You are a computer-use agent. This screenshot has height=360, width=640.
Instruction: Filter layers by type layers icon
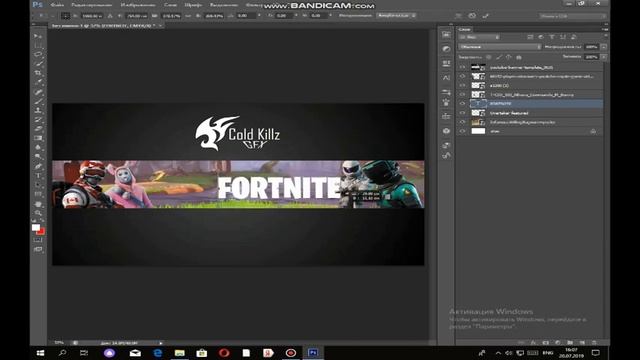point(552,37)
